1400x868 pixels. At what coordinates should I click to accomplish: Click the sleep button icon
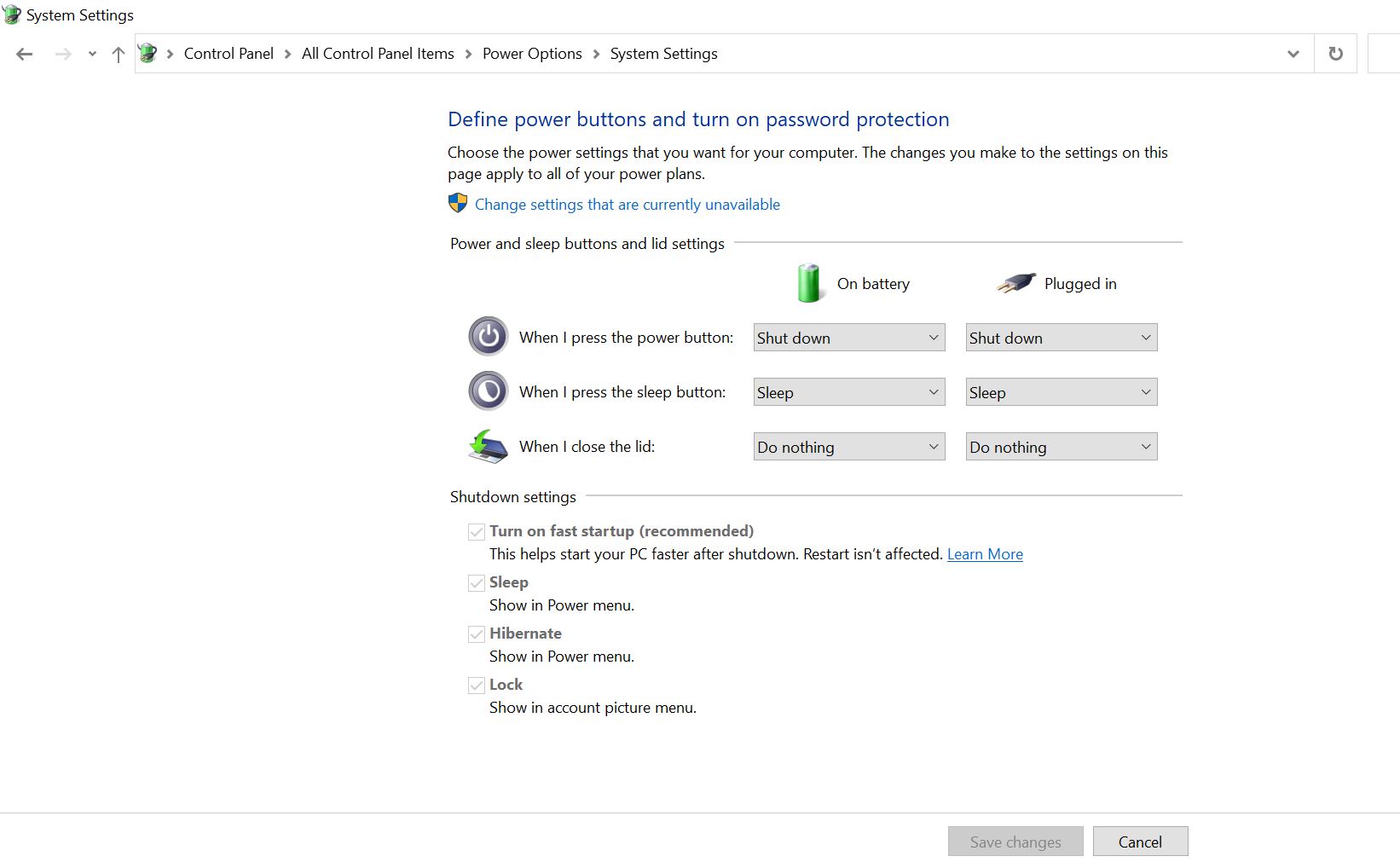pos(487,391)
